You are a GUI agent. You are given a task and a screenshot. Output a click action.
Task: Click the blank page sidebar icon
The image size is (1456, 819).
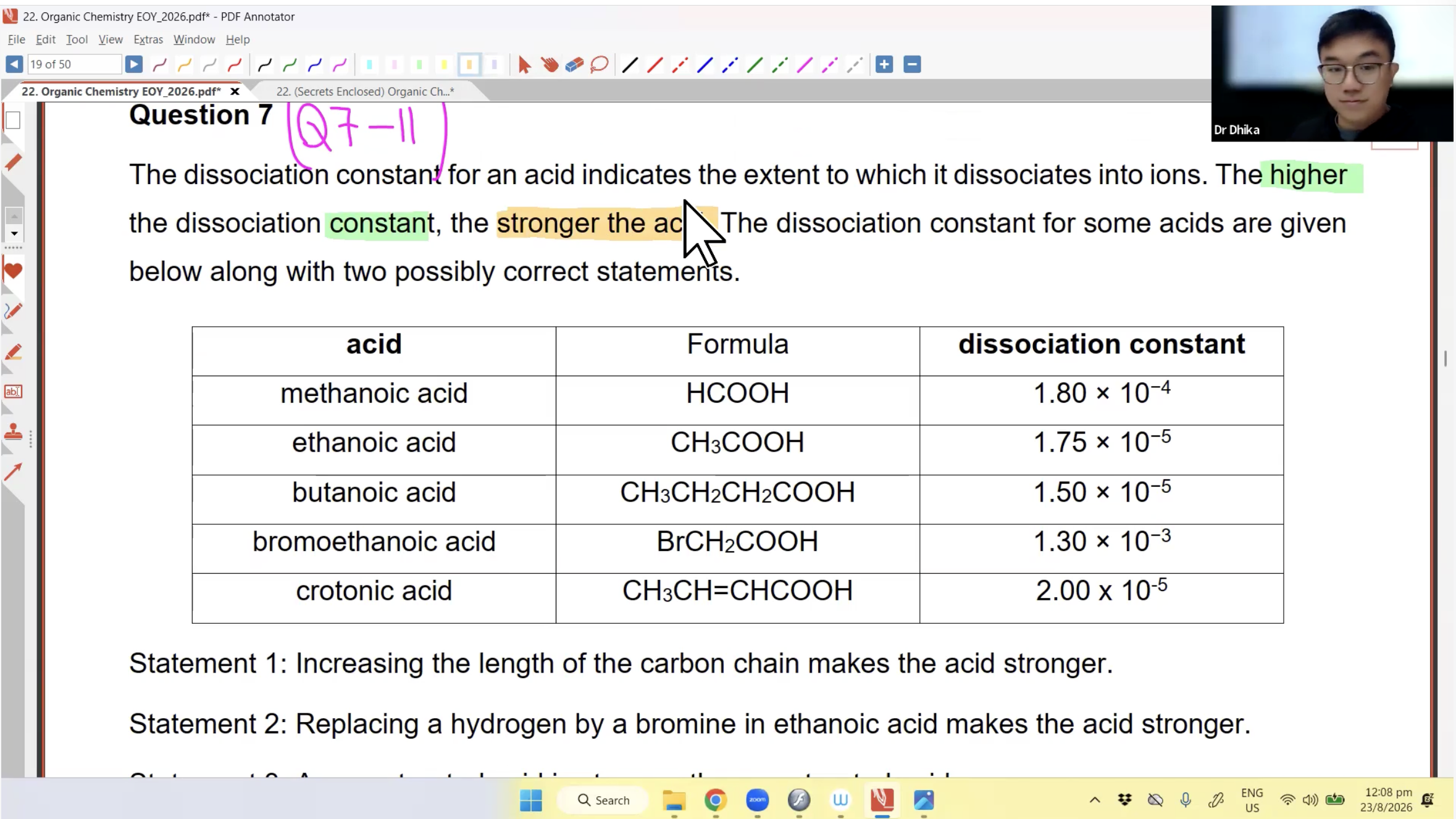point(13,120)
